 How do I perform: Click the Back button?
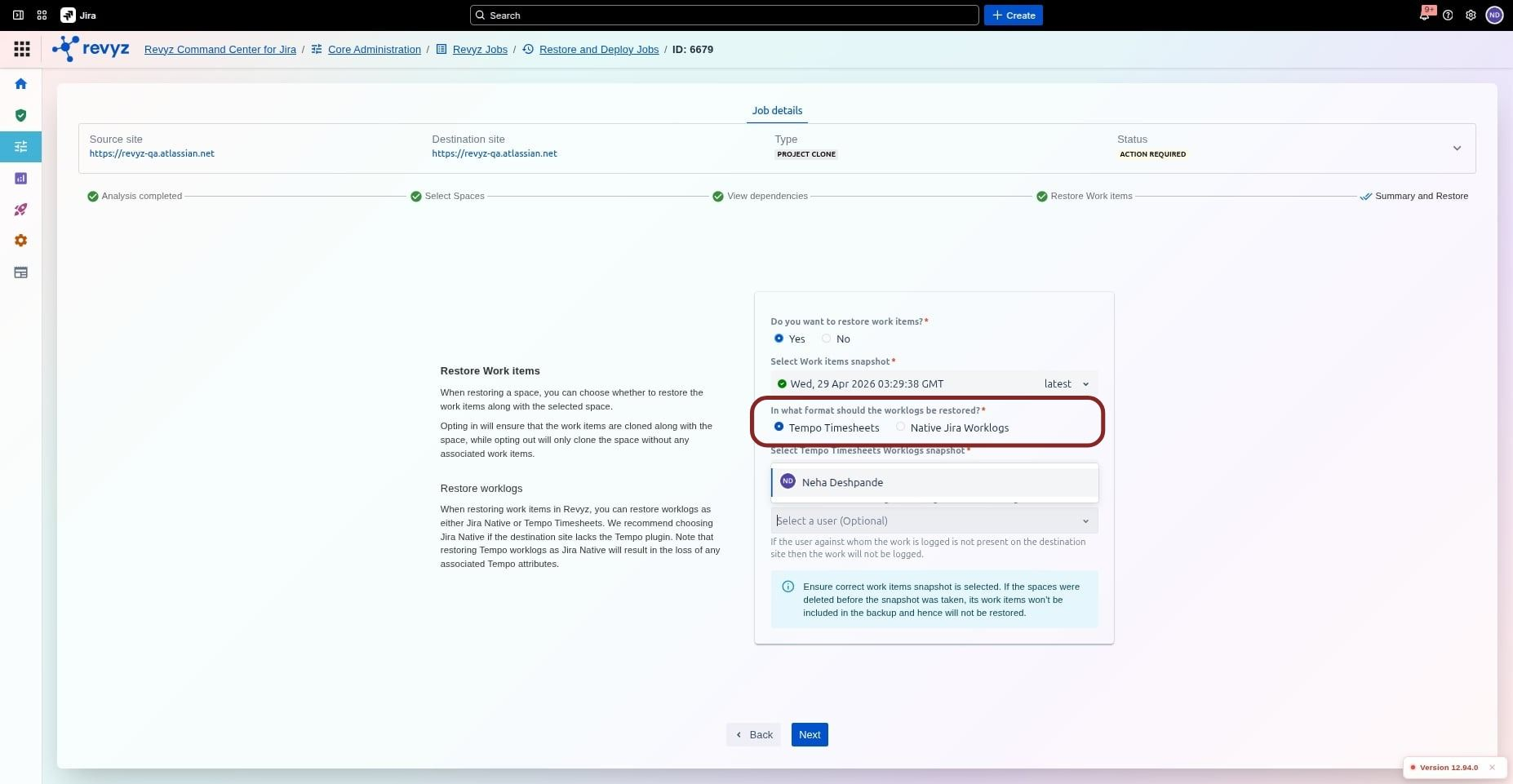[753, 734]
